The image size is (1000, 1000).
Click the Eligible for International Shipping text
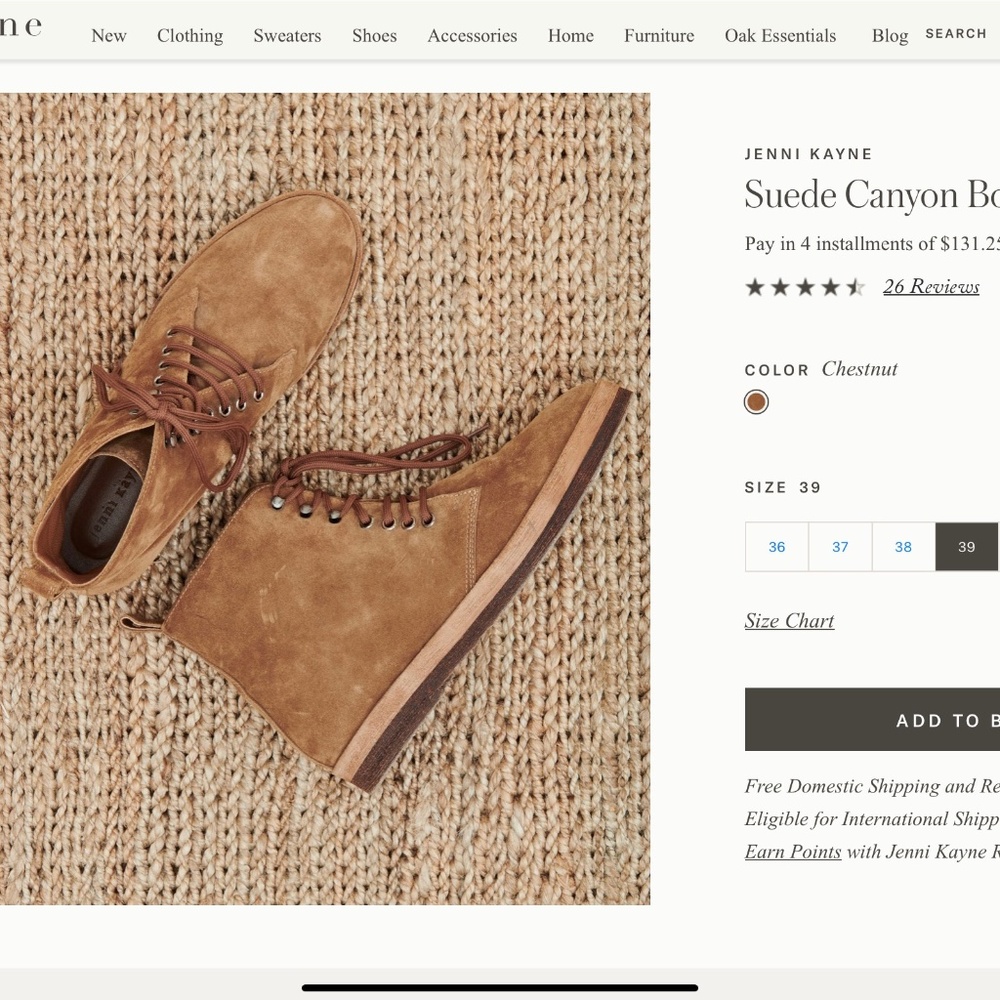872,819
